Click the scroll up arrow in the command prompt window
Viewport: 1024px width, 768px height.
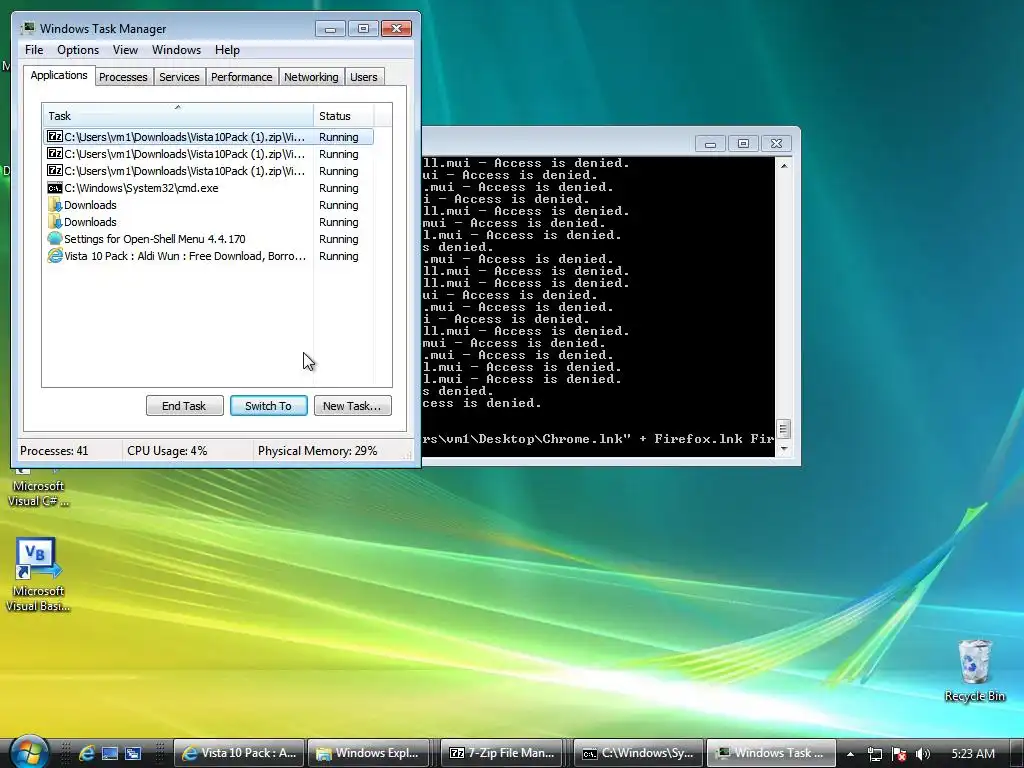click(x=784, y=166)
